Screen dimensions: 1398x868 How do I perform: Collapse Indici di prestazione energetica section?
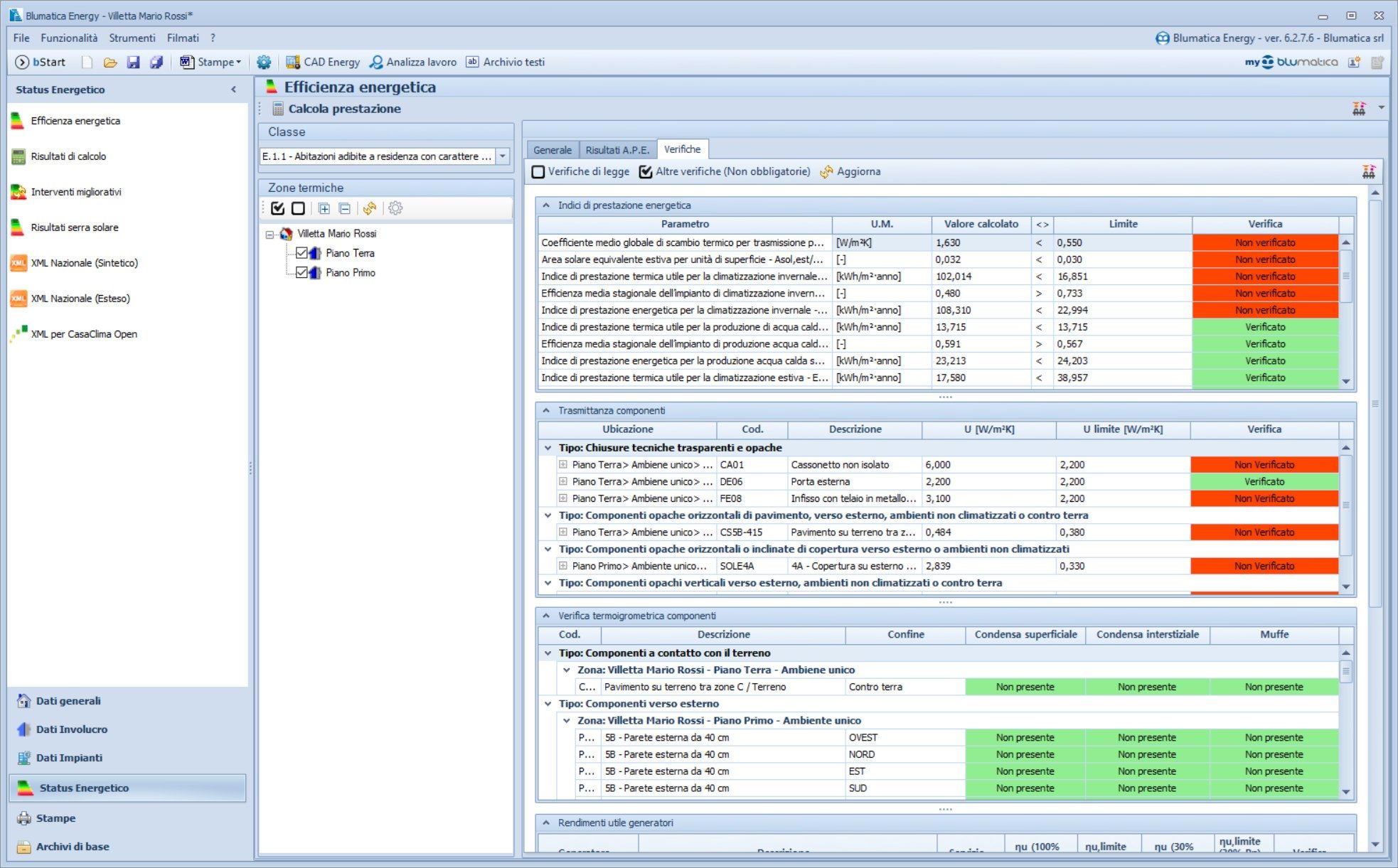point(546,205)
